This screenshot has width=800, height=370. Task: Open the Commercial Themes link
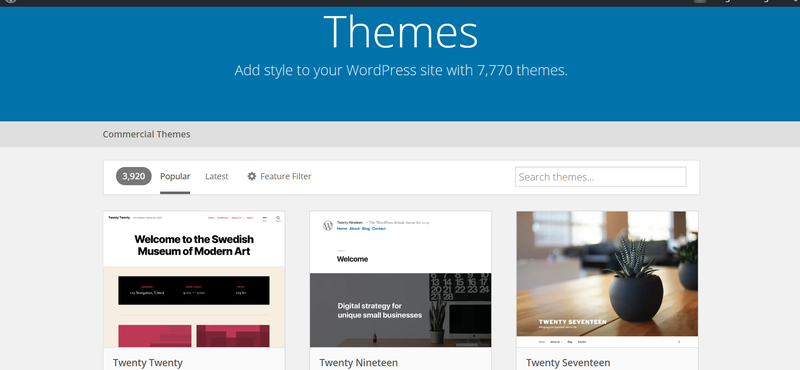click(146, 134)
